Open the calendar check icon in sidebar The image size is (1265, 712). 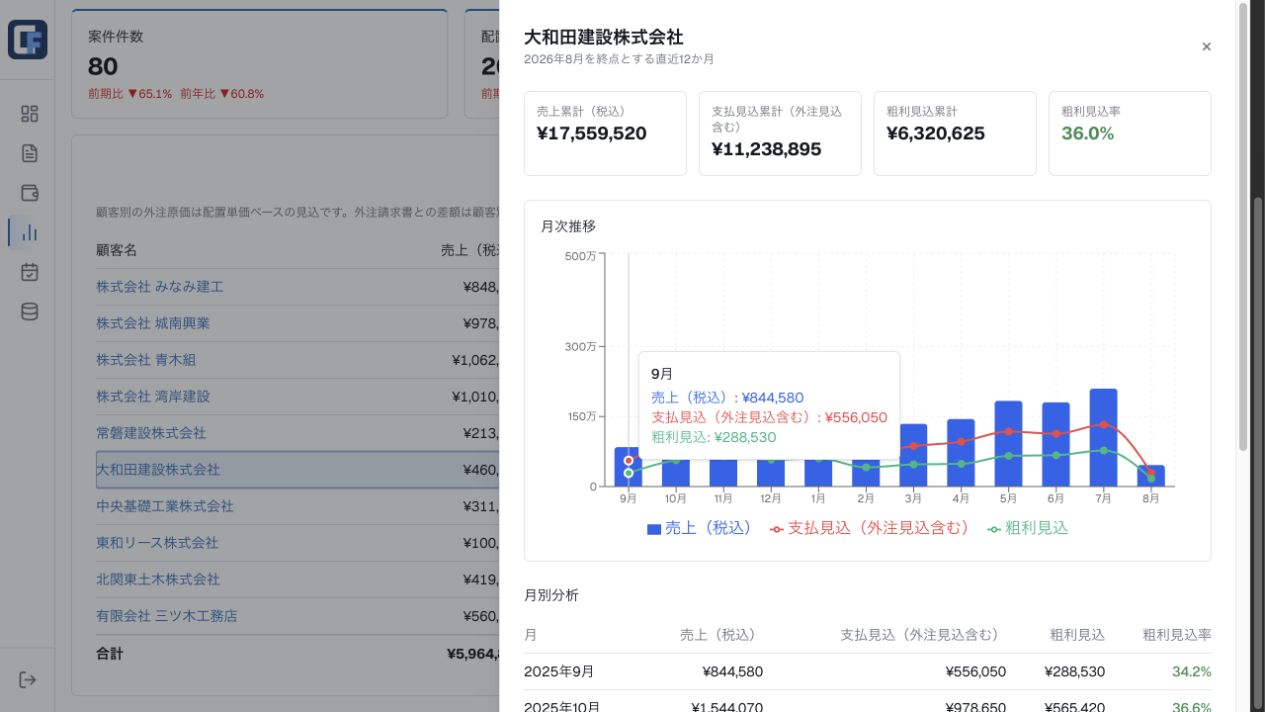[29, 272]
